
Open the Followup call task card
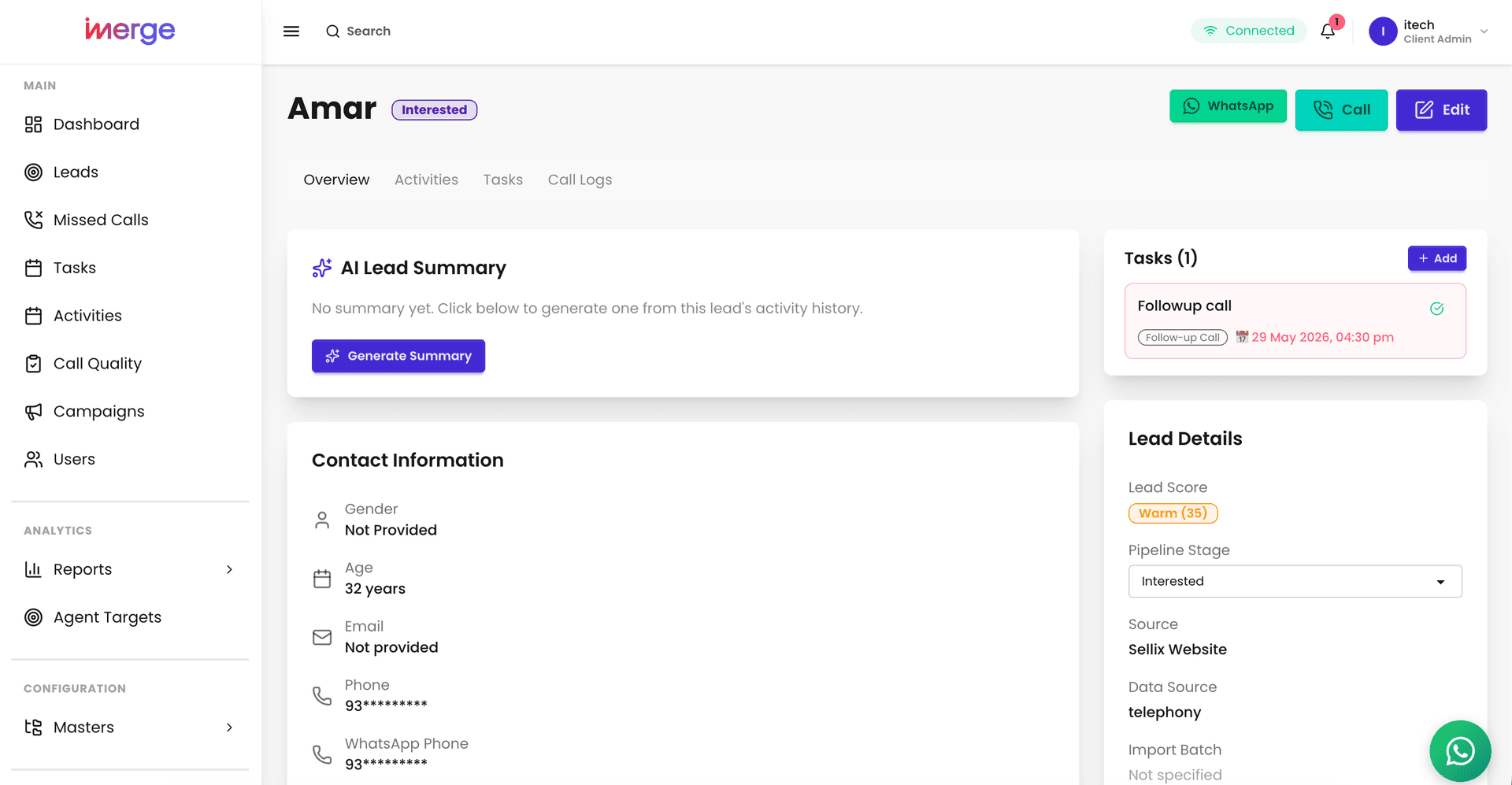click(1295, 321)
